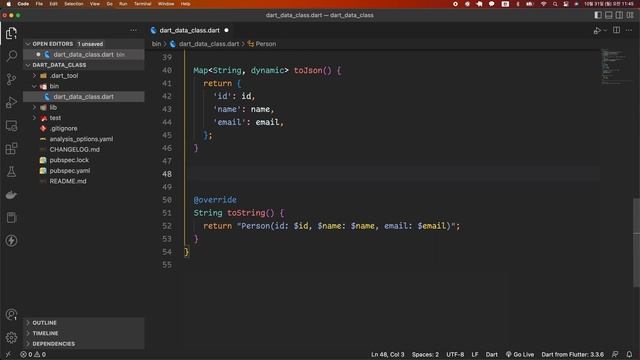Select dart_data_class.dart under bin folder

click(x=83, y=97)
